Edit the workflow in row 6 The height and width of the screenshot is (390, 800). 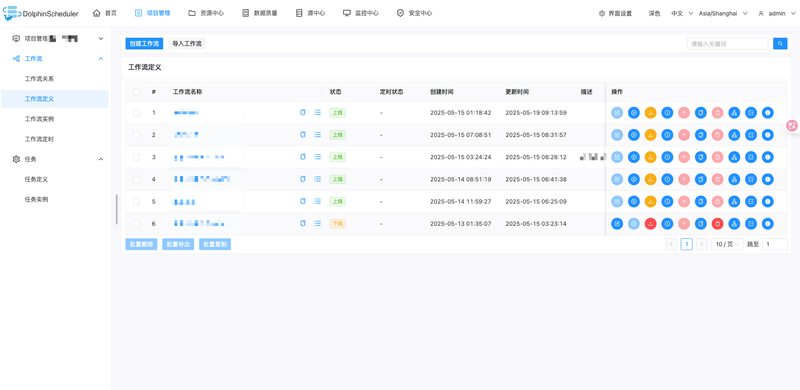click(x=617, y=224)
